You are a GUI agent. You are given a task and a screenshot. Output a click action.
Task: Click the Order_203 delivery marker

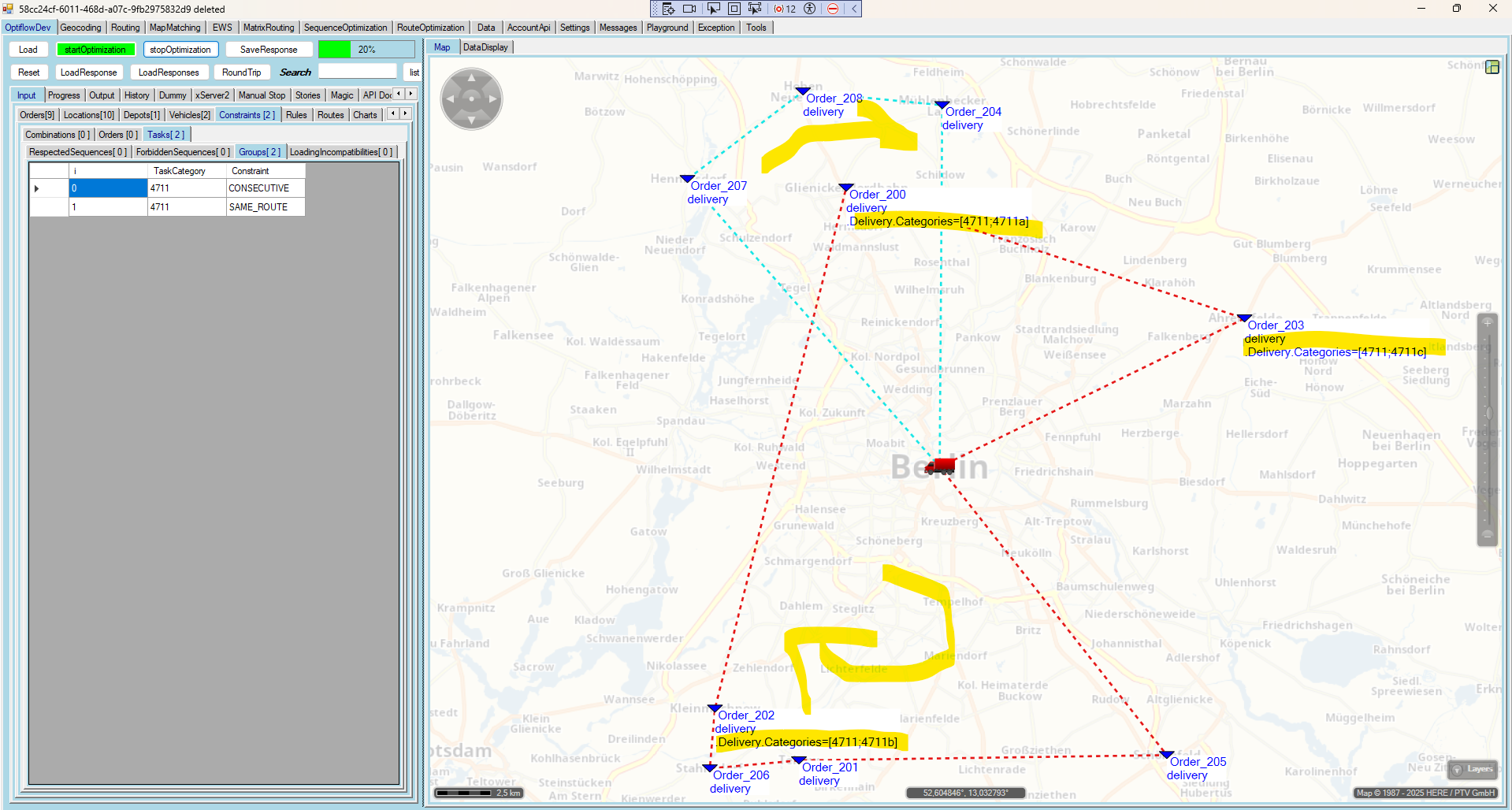(1244, 318)
